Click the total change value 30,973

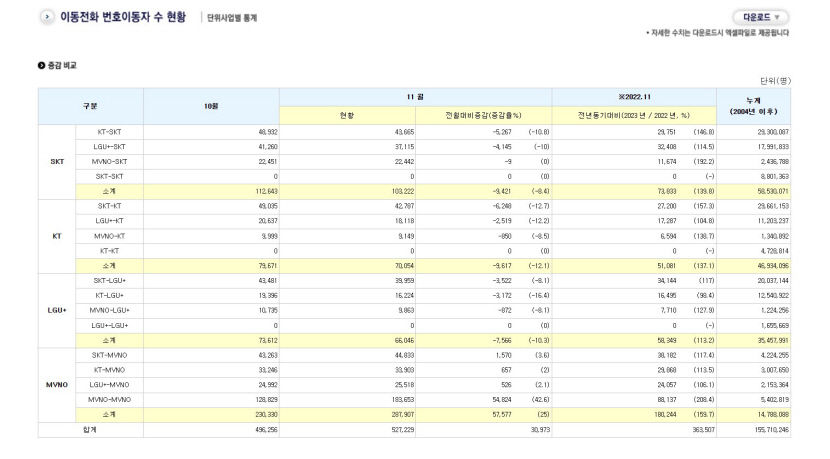point(540,430)
